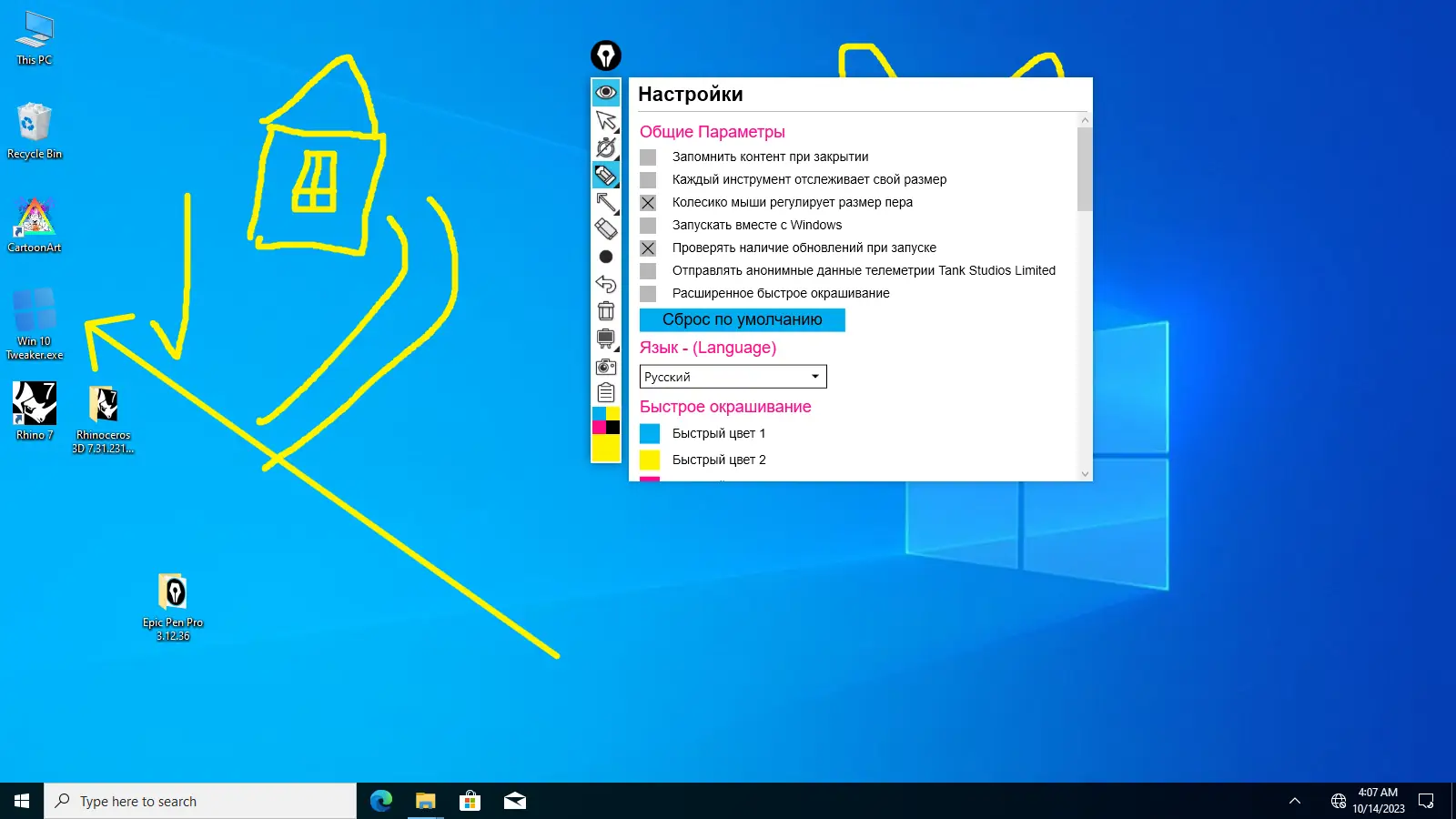Take a screenshot with the camera icon
This screenshot has height=819, width=1456.
pyautogui.click(x=606, y=366)
